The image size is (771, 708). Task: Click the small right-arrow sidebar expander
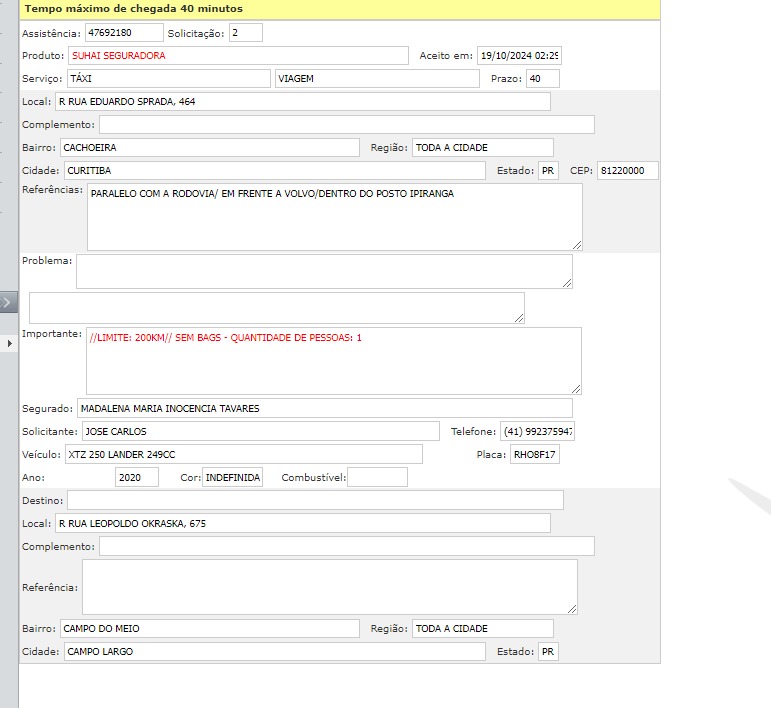pyautogui.click(x=9, y=344)
